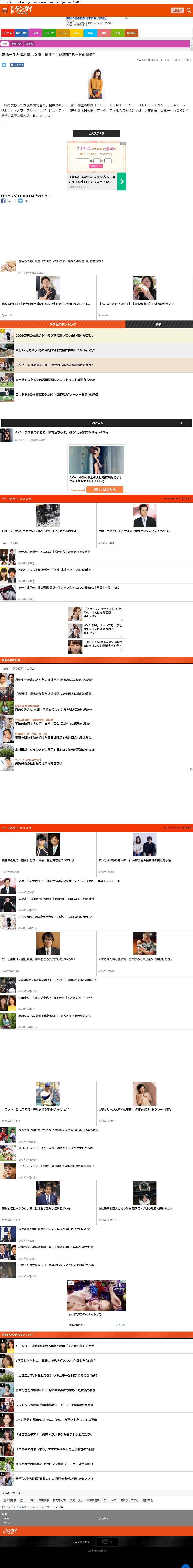The height and width of the screenshot is (1568, 193).
Task: Click the ad info icon above the navigation
Action: coord(126,18)
